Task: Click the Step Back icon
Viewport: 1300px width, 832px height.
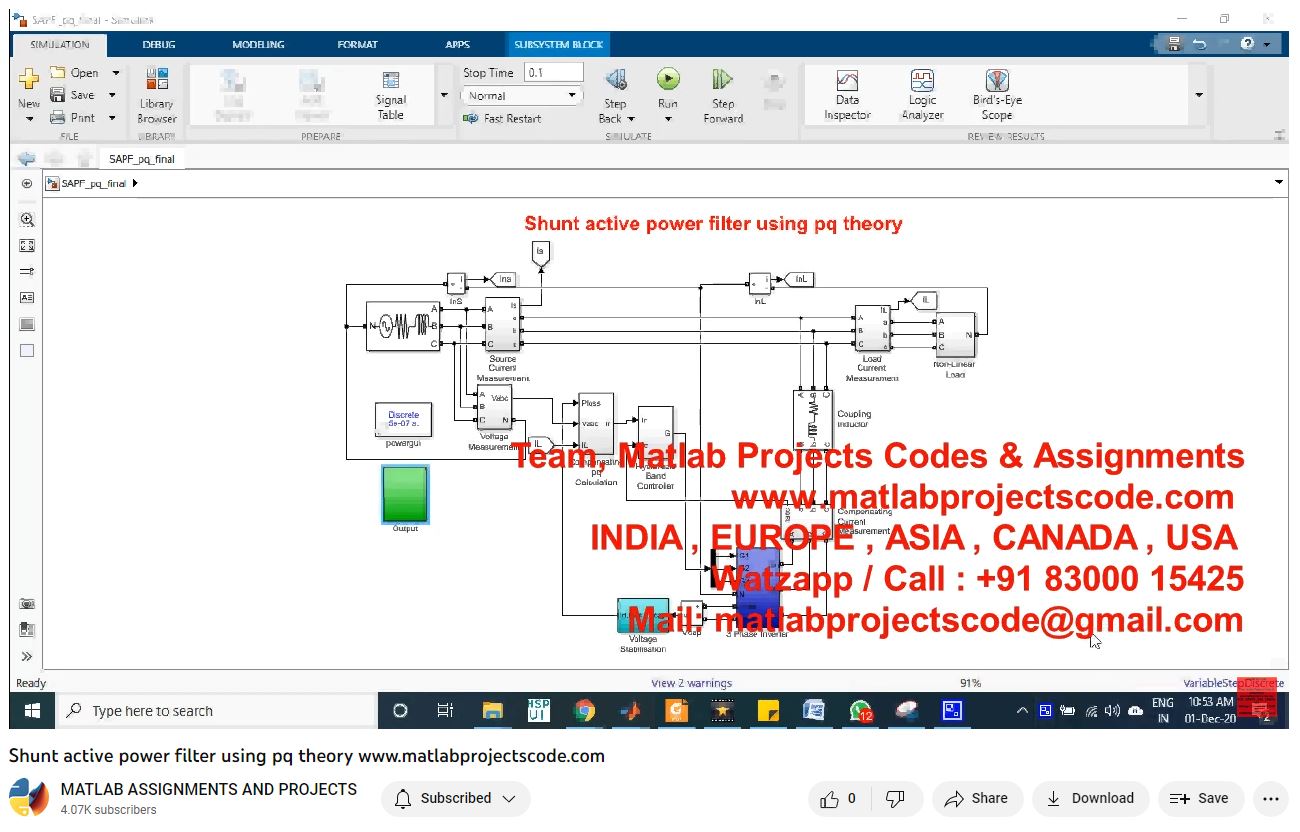Action: click(616, 80)
